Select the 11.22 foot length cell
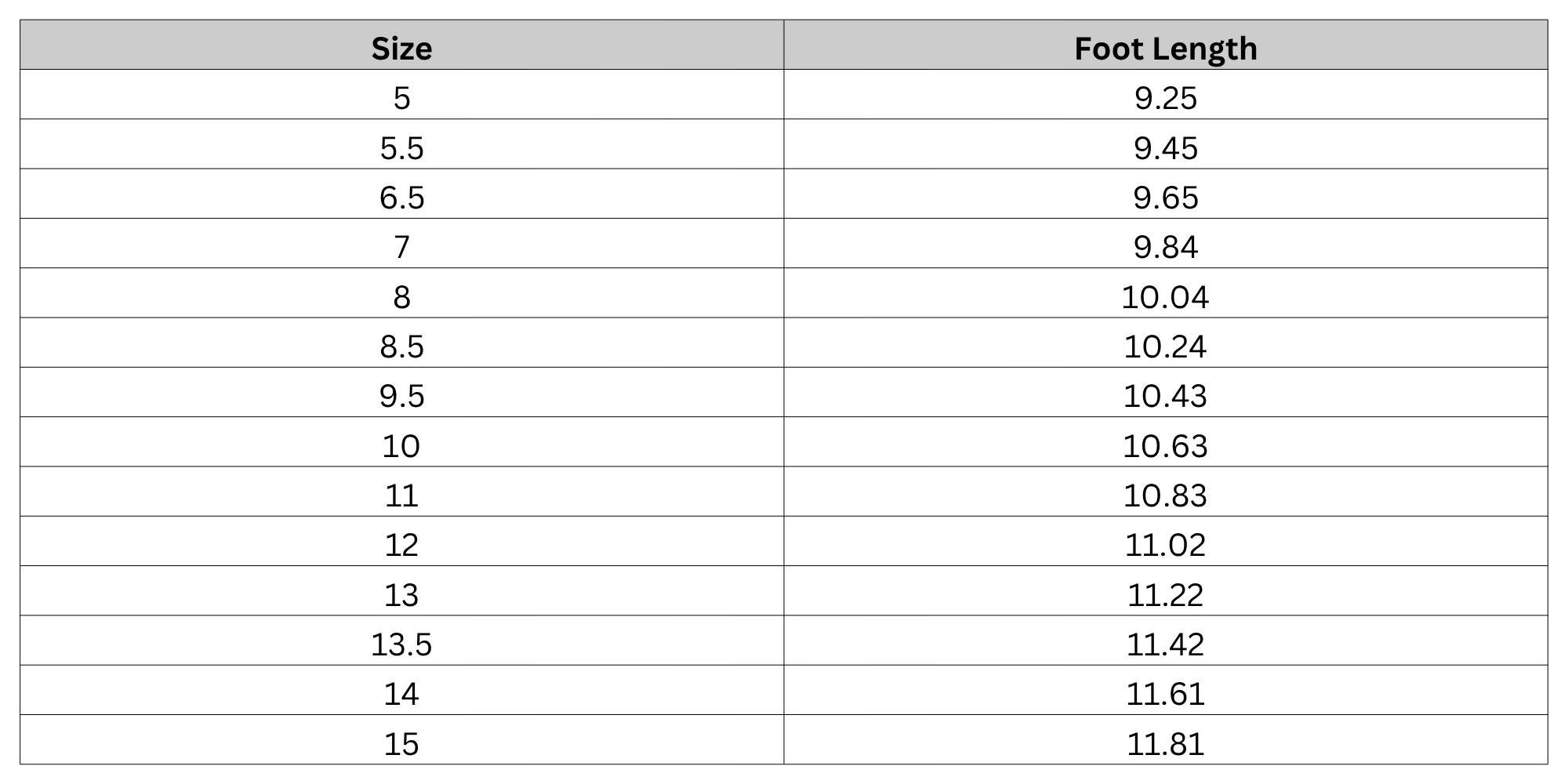1568x784 pixels. tap(1166, 591)
